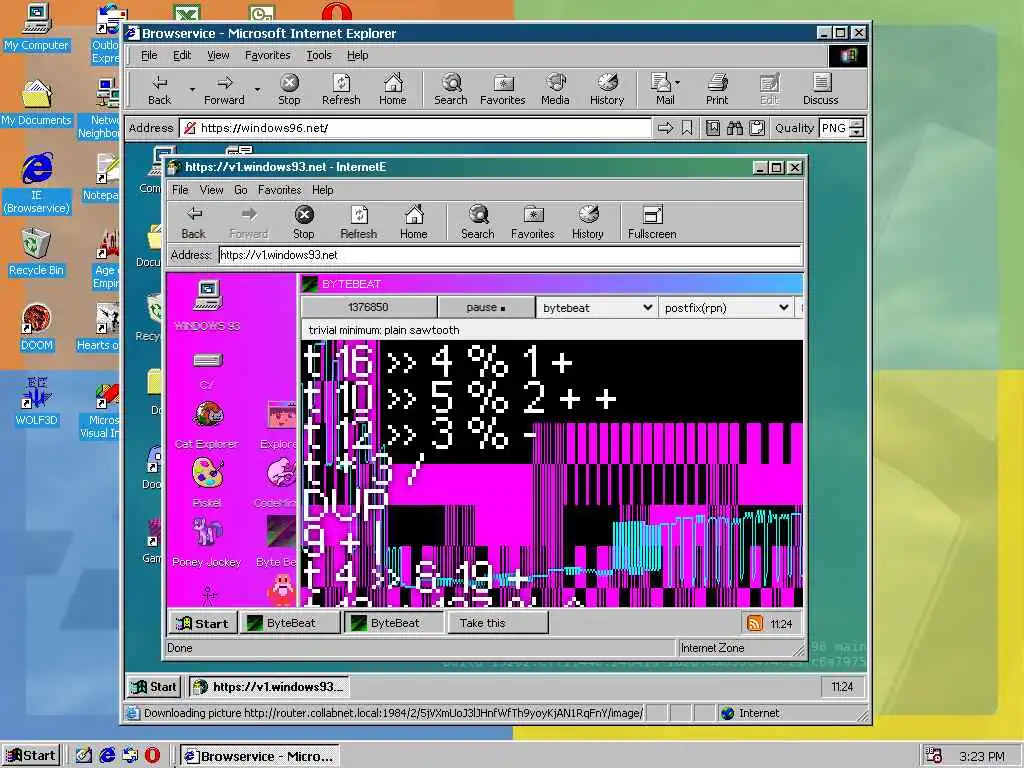Click the bookmark ribbon icon by address bar
This screenshot has width=1024, height=768.
click(x=687, y=128)
